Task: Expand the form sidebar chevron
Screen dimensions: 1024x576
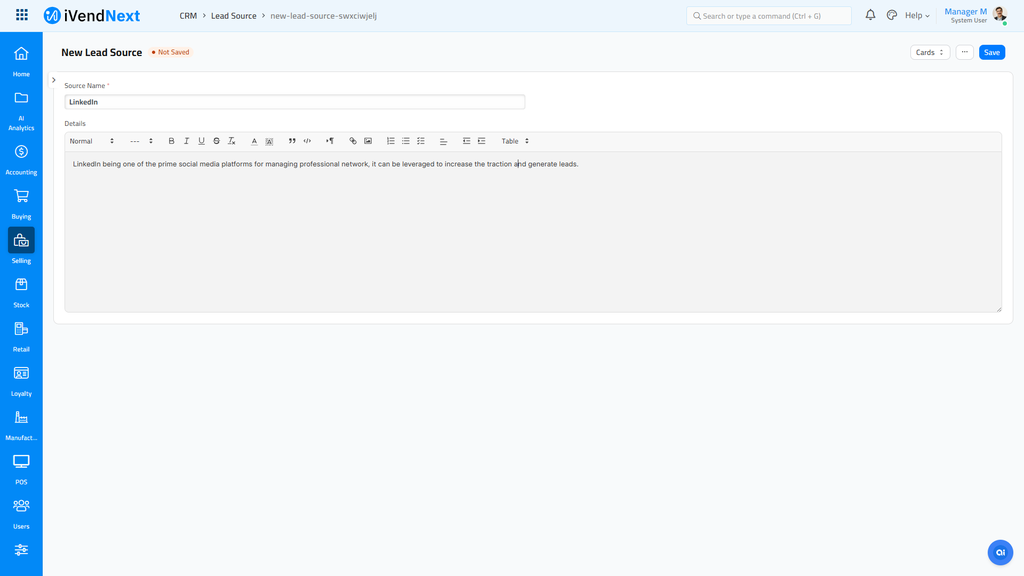Action: pyautogui.click(x=54, y=80)
